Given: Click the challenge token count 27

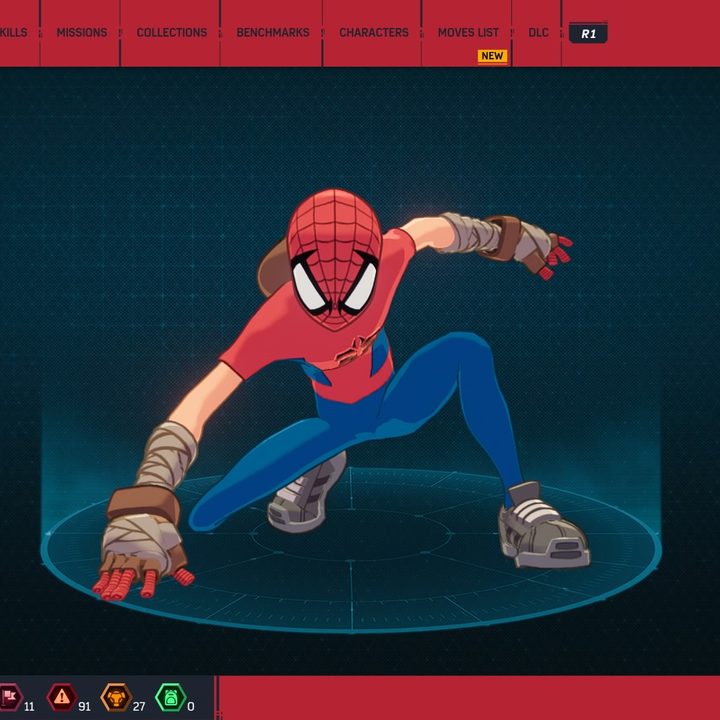Looking at the screenshot, I should click(x=139, y=706).
